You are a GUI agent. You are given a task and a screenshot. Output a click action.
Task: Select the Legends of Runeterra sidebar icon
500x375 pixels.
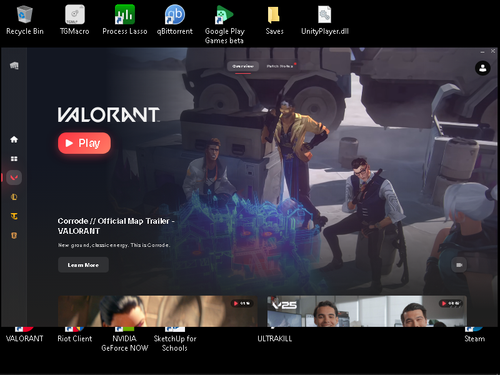pyautogui.click(x=14, y=235)
